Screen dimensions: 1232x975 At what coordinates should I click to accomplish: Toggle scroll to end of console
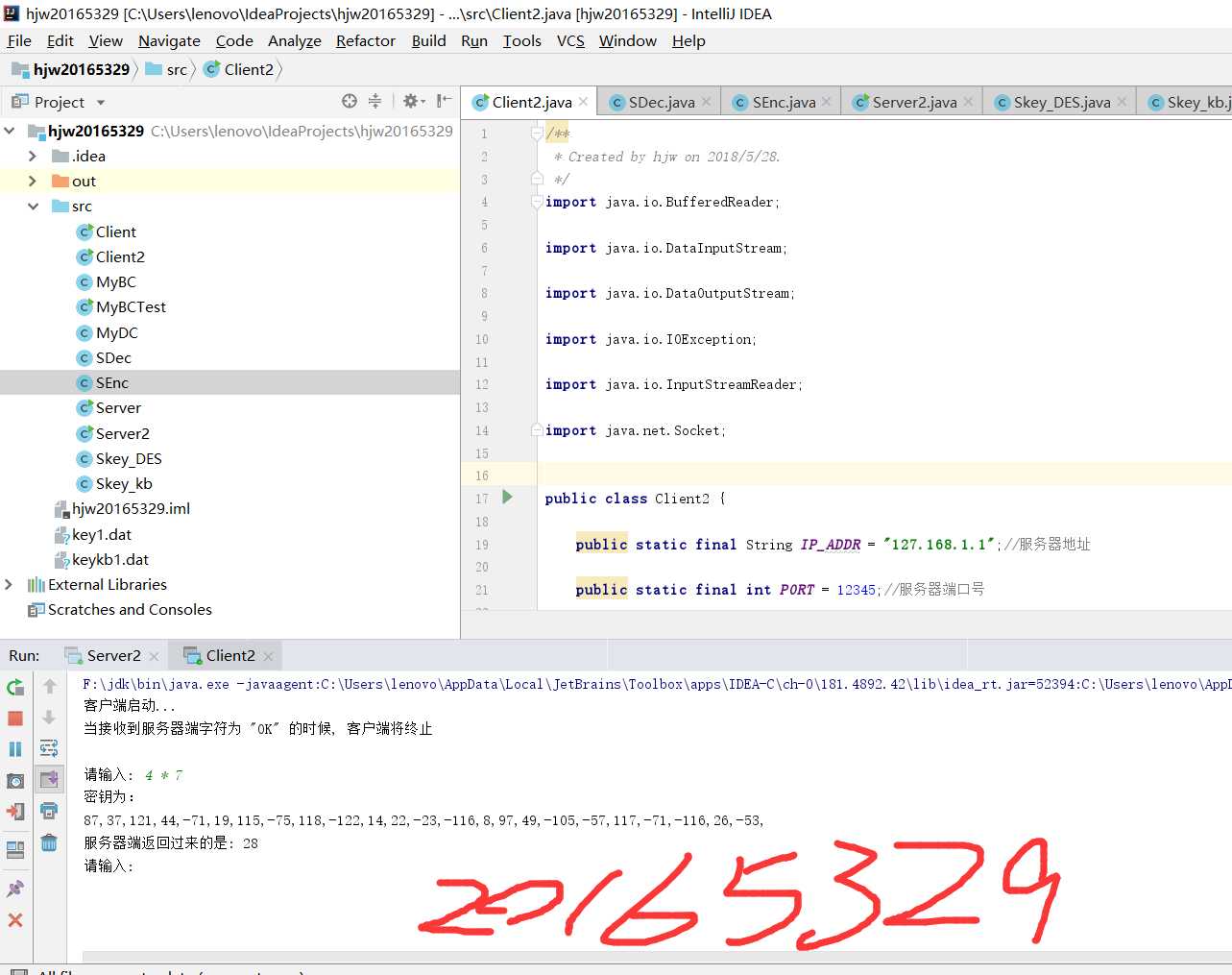coord(49,779)
